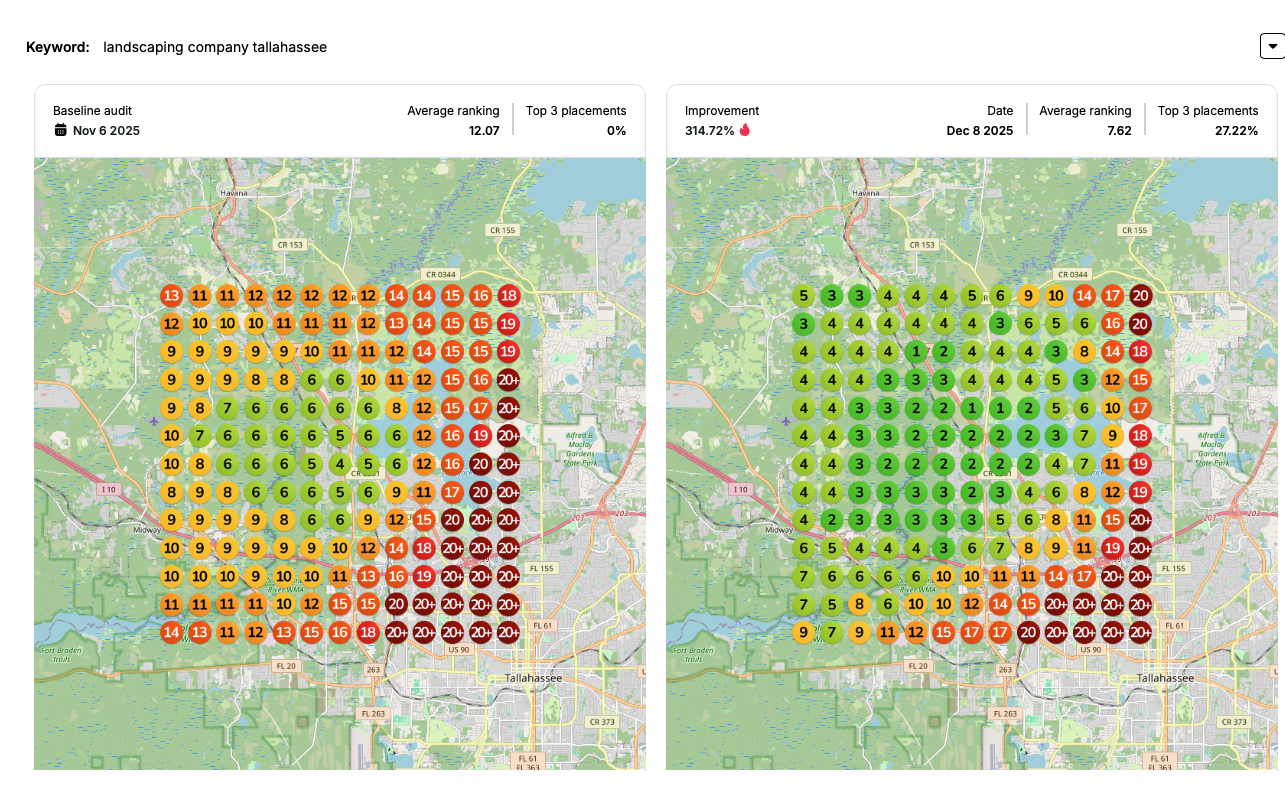The image size is (1285, 786).
Task: Click the keyword text 'landscaping company tallahassee'
Action: tap(215, 47)
